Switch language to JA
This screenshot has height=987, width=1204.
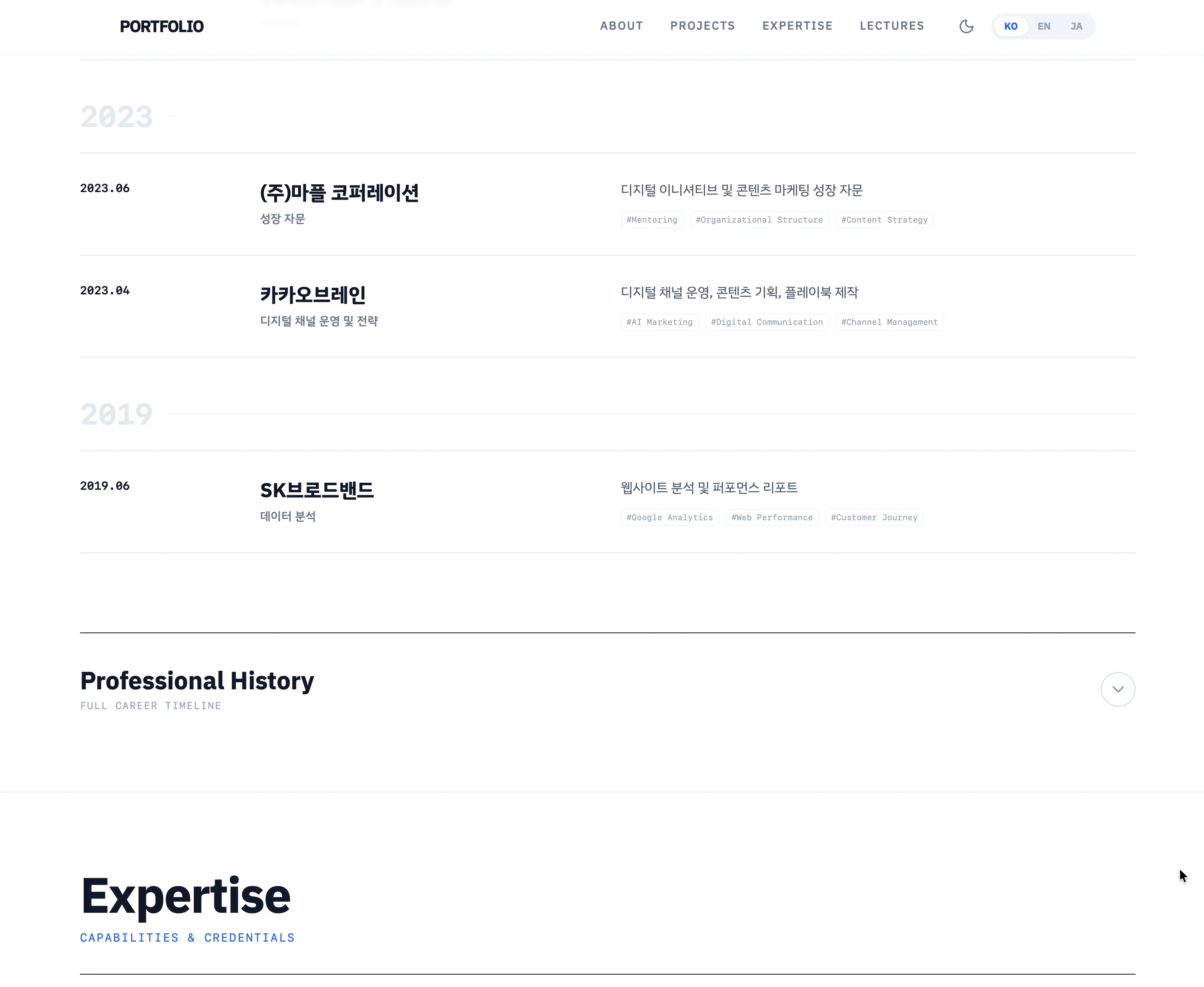click(x=1076, y=26)
